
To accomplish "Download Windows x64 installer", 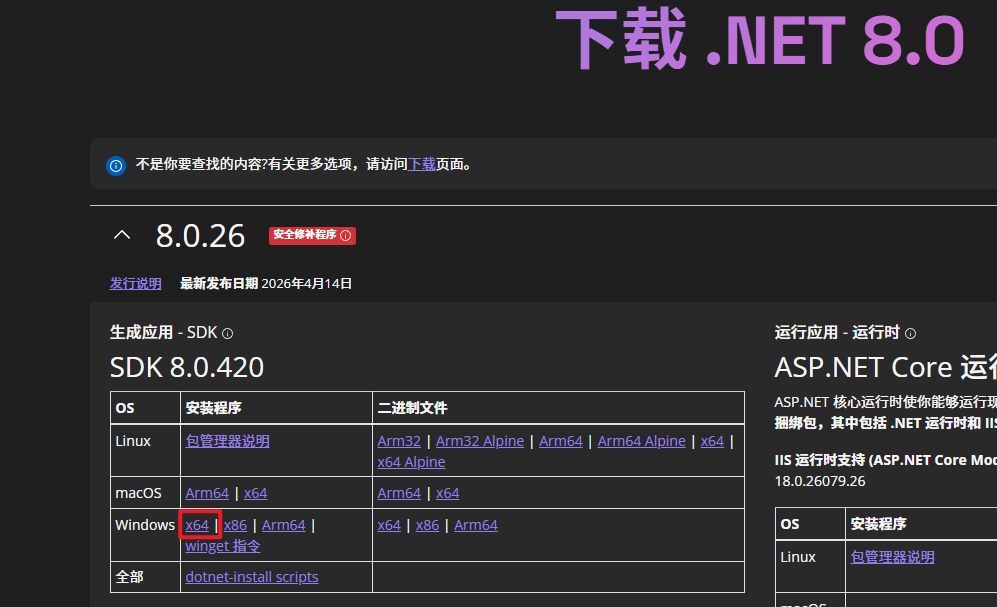I will tap(197, 525).
